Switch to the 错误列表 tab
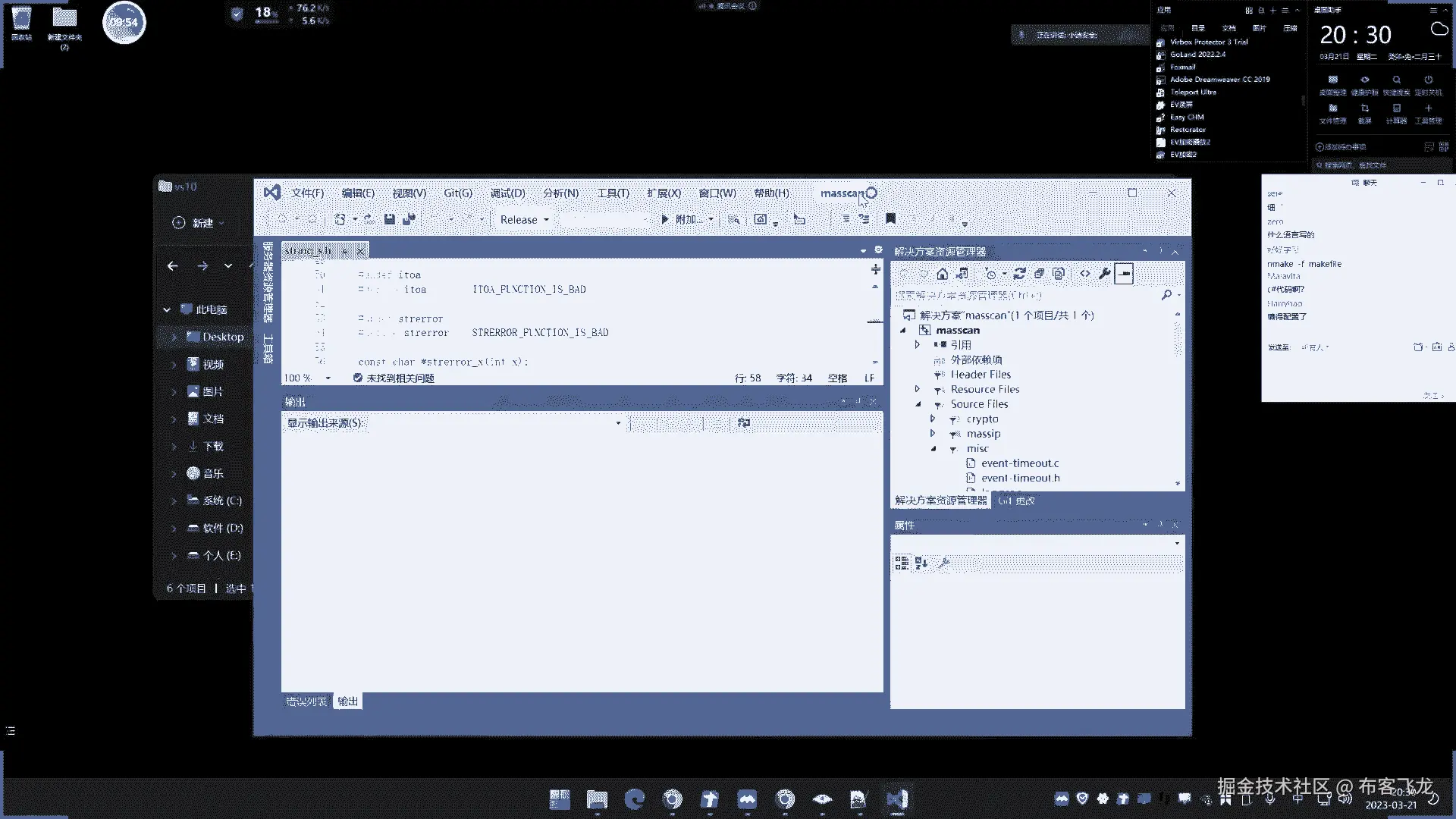Screen dimensions: 1456x819 point(306,701)
